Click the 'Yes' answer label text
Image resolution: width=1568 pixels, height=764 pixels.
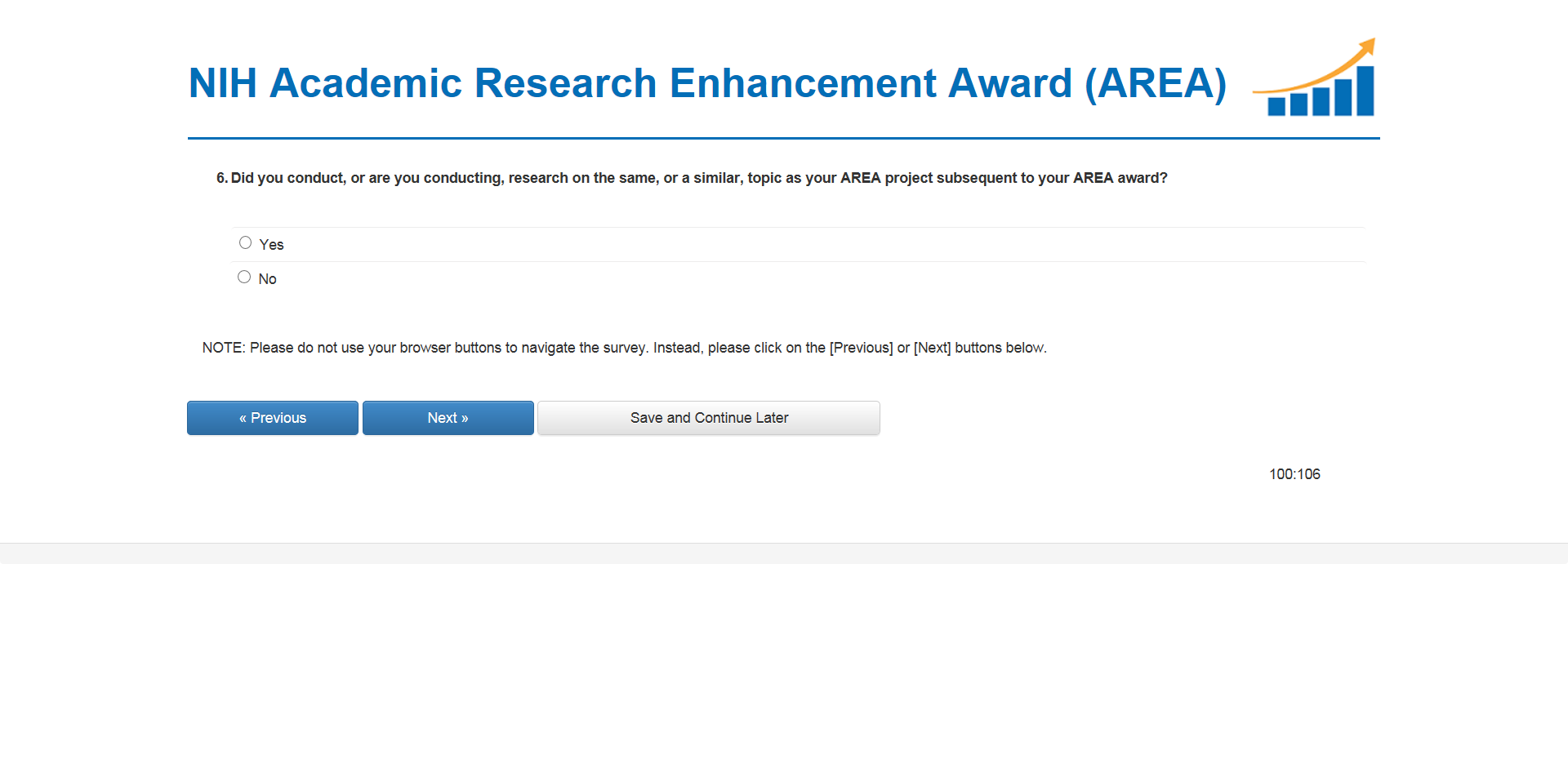271,245
